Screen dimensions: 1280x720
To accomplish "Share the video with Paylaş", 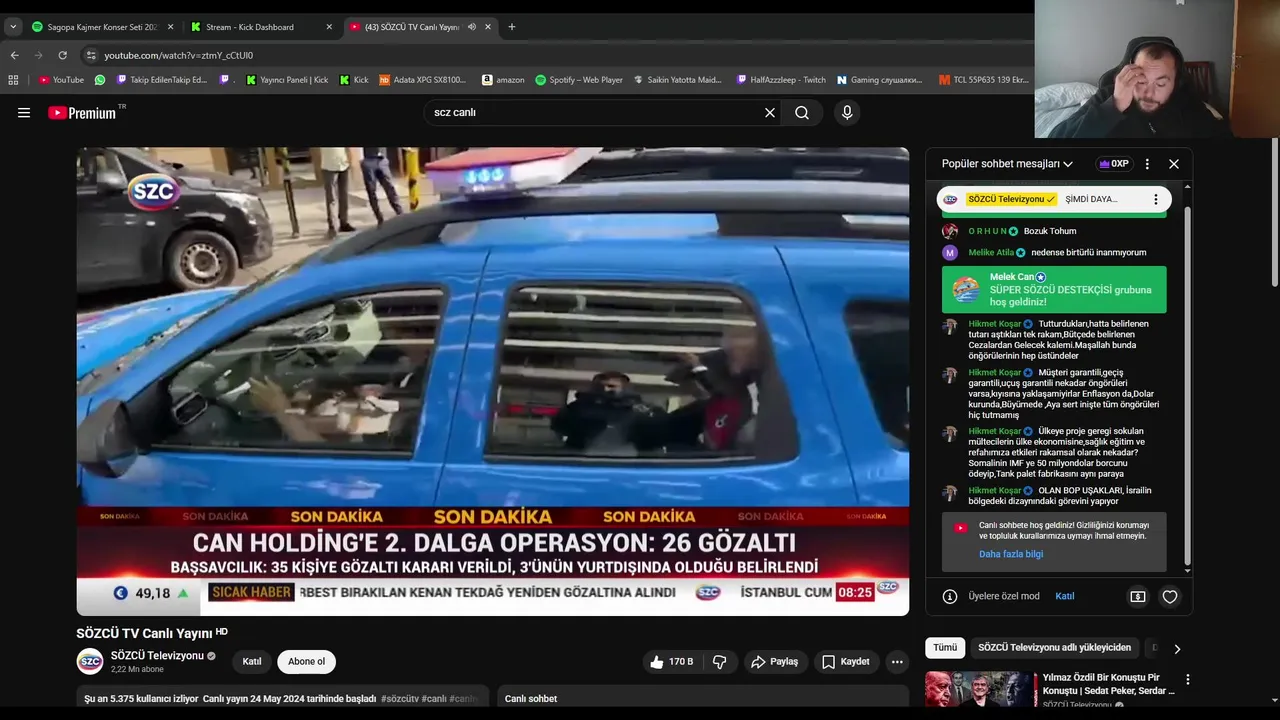I will click(775, 662).
